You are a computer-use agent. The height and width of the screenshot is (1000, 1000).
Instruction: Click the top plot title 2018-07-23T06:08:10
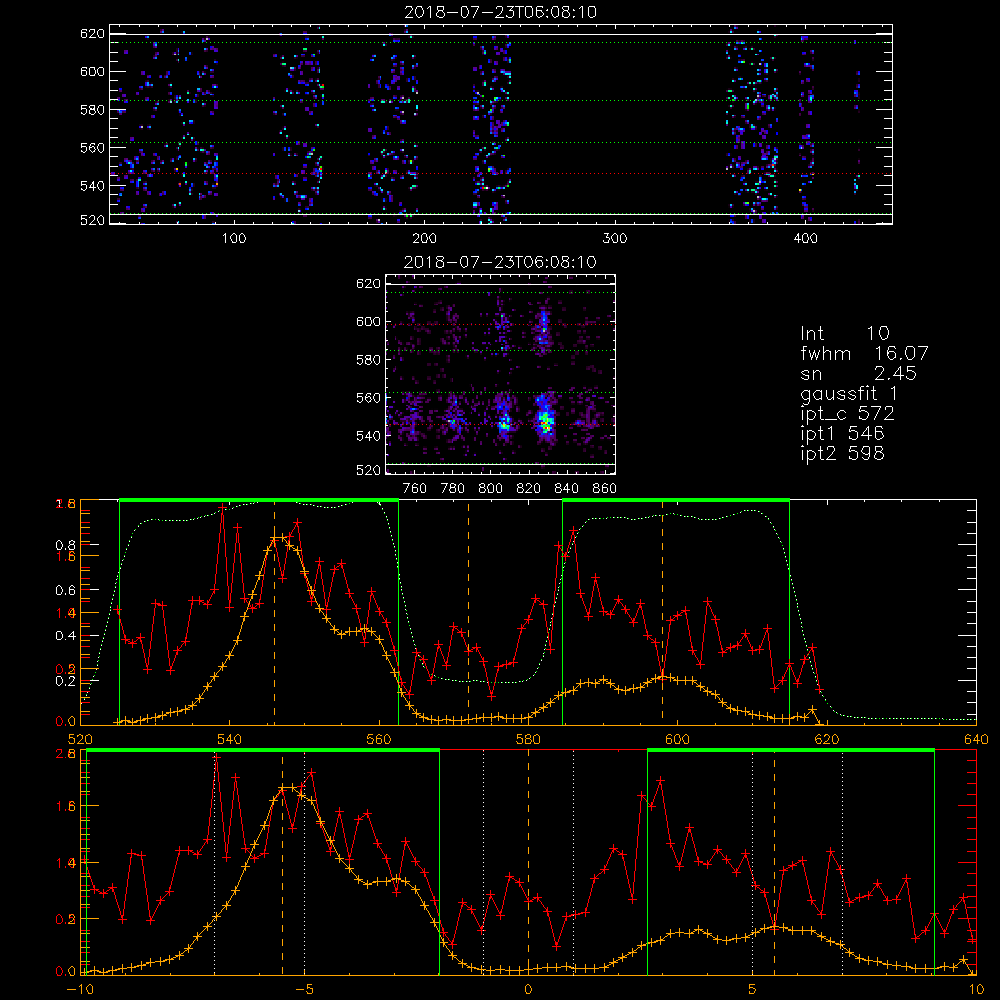(x=501, y=12)
